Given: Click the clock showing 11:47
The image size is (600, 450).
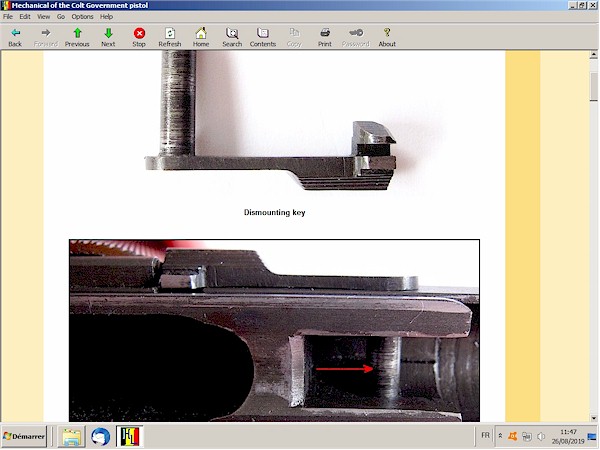Looking at the screenshot, I should 568,432.
